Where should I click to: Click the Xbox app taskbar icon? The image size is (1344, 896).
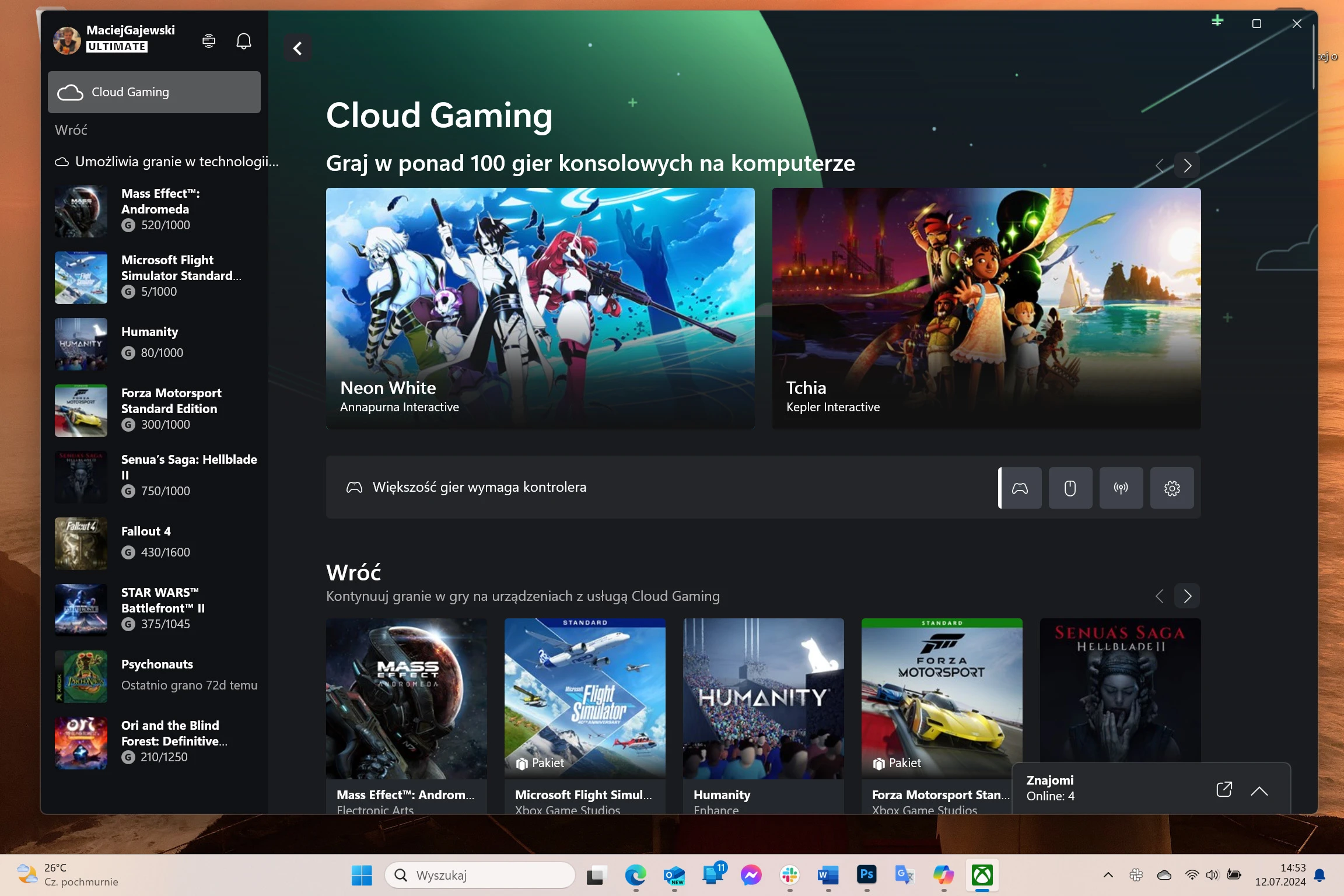coord(982,875)
